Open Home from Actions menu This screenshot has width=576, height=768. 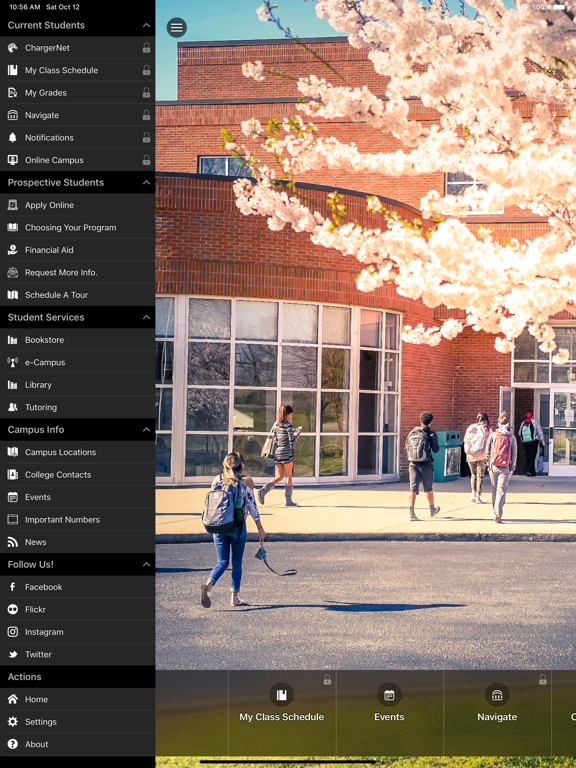click(x=77, y=699)
